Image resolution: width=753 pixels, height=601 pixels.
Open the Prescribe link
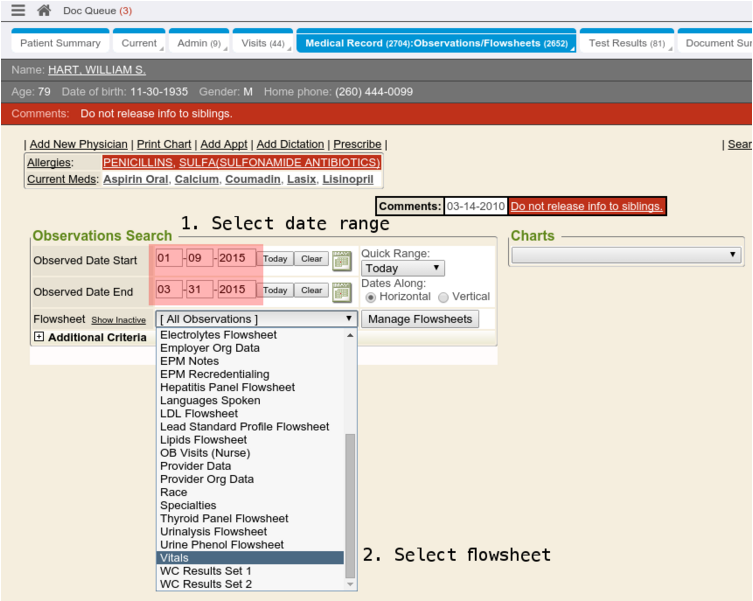click(x=357, y=145)
